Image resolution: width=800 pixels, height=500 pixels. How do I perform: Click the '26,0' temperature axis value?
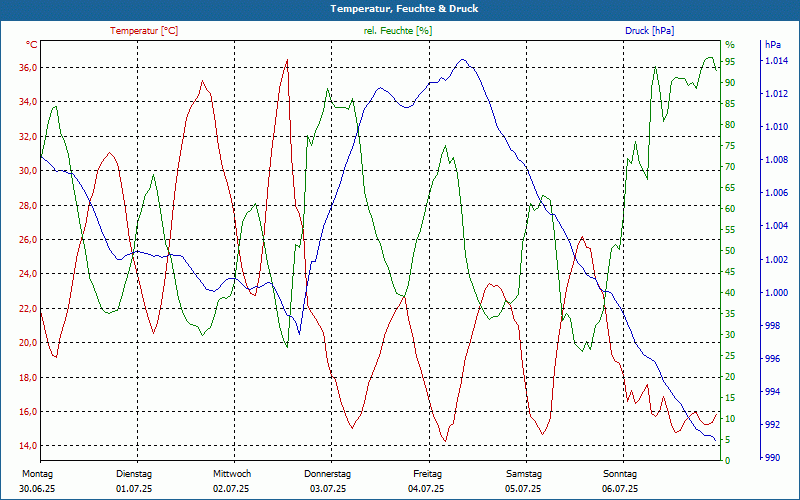(28, 240)
